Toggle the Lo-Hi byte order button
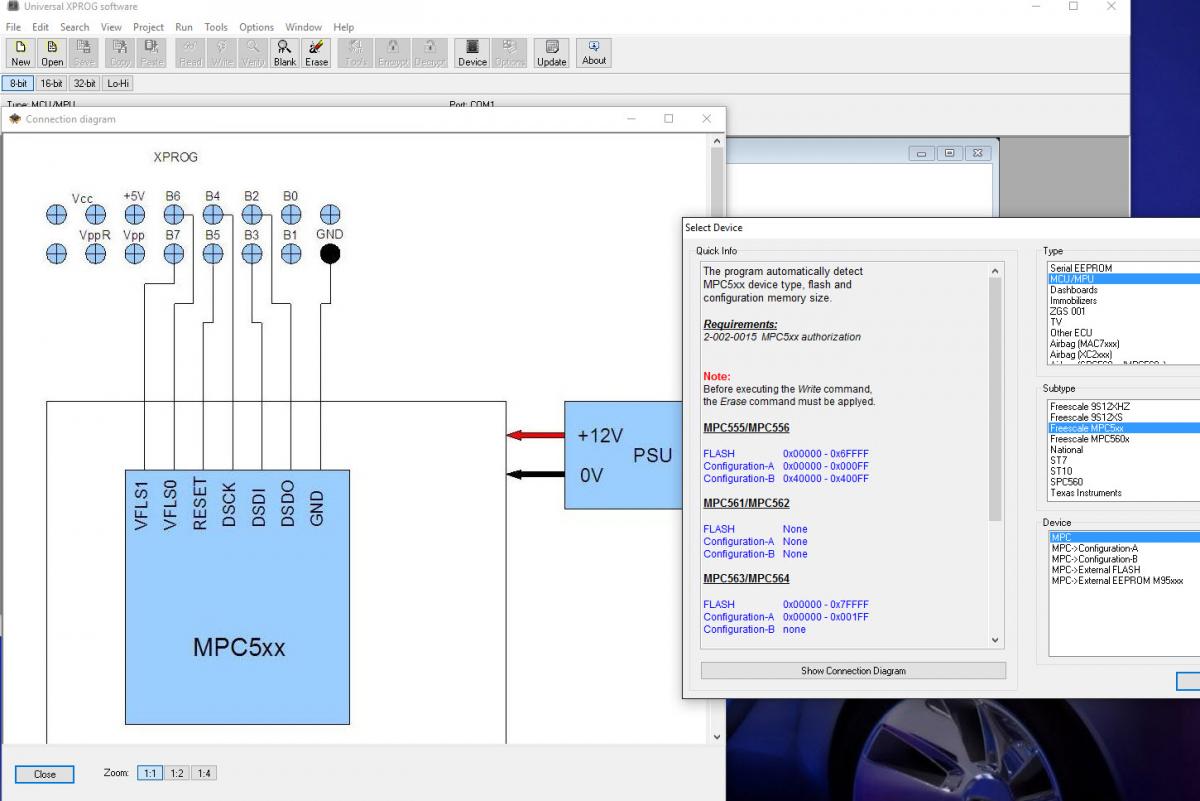This screenshot has width=1200, height=801. click(x=118, y=84)
